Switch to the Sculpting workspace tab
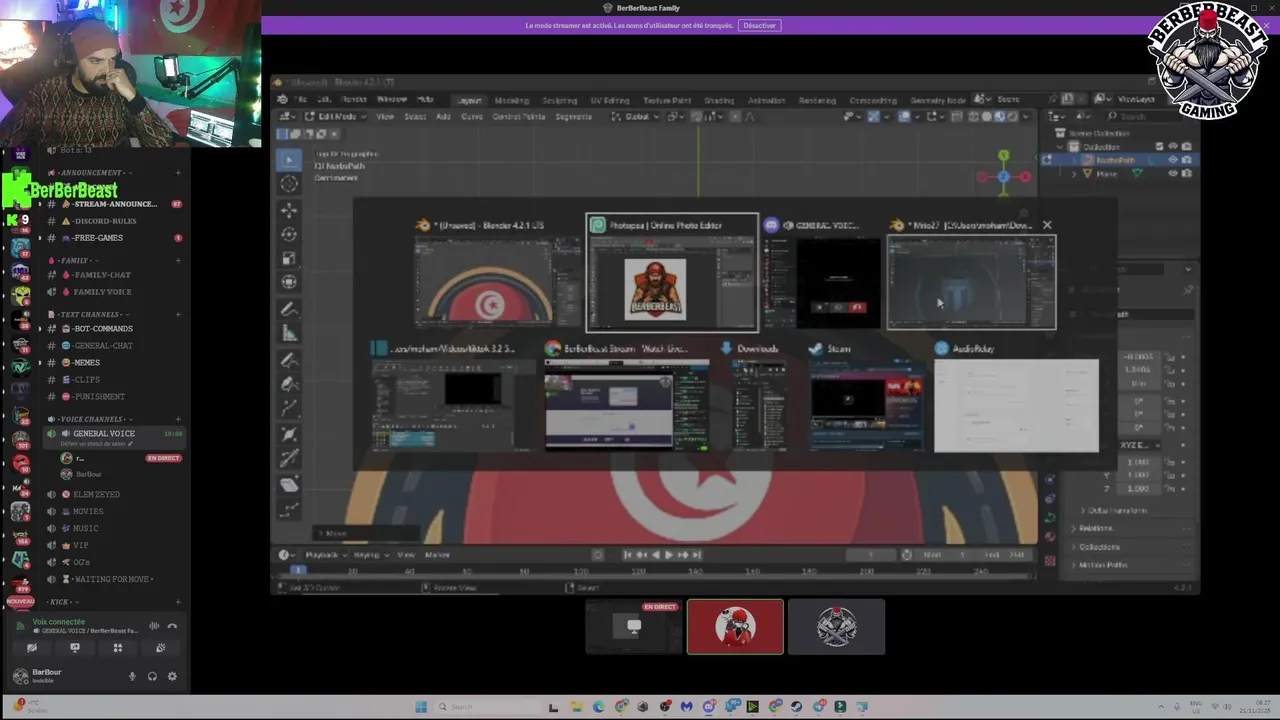 tap(560, 100)
